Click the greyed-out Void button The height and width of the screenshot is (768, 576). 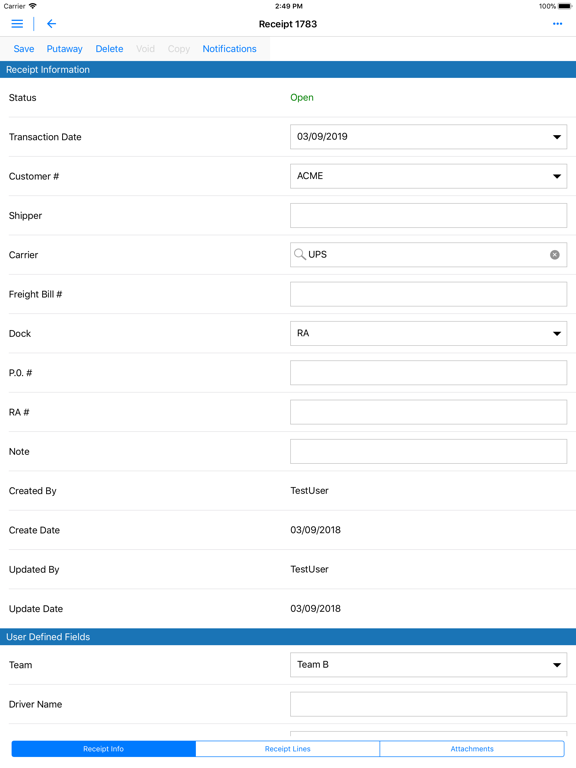(145, 49)
